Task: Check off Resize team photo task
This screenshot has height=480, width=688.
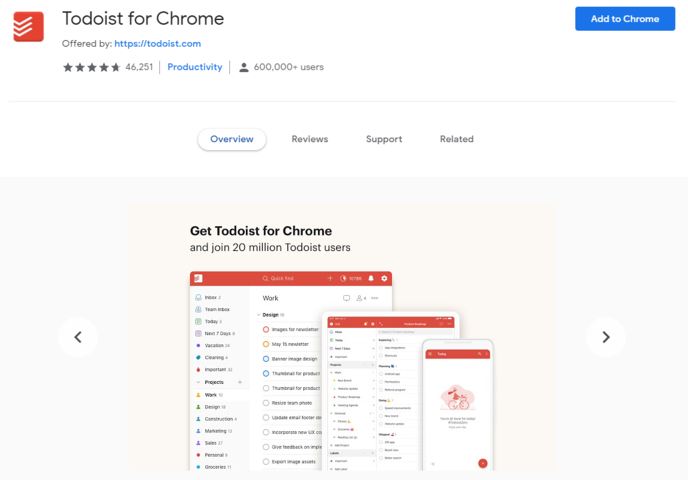Action: pyautogui.click(x=266, y=403)
